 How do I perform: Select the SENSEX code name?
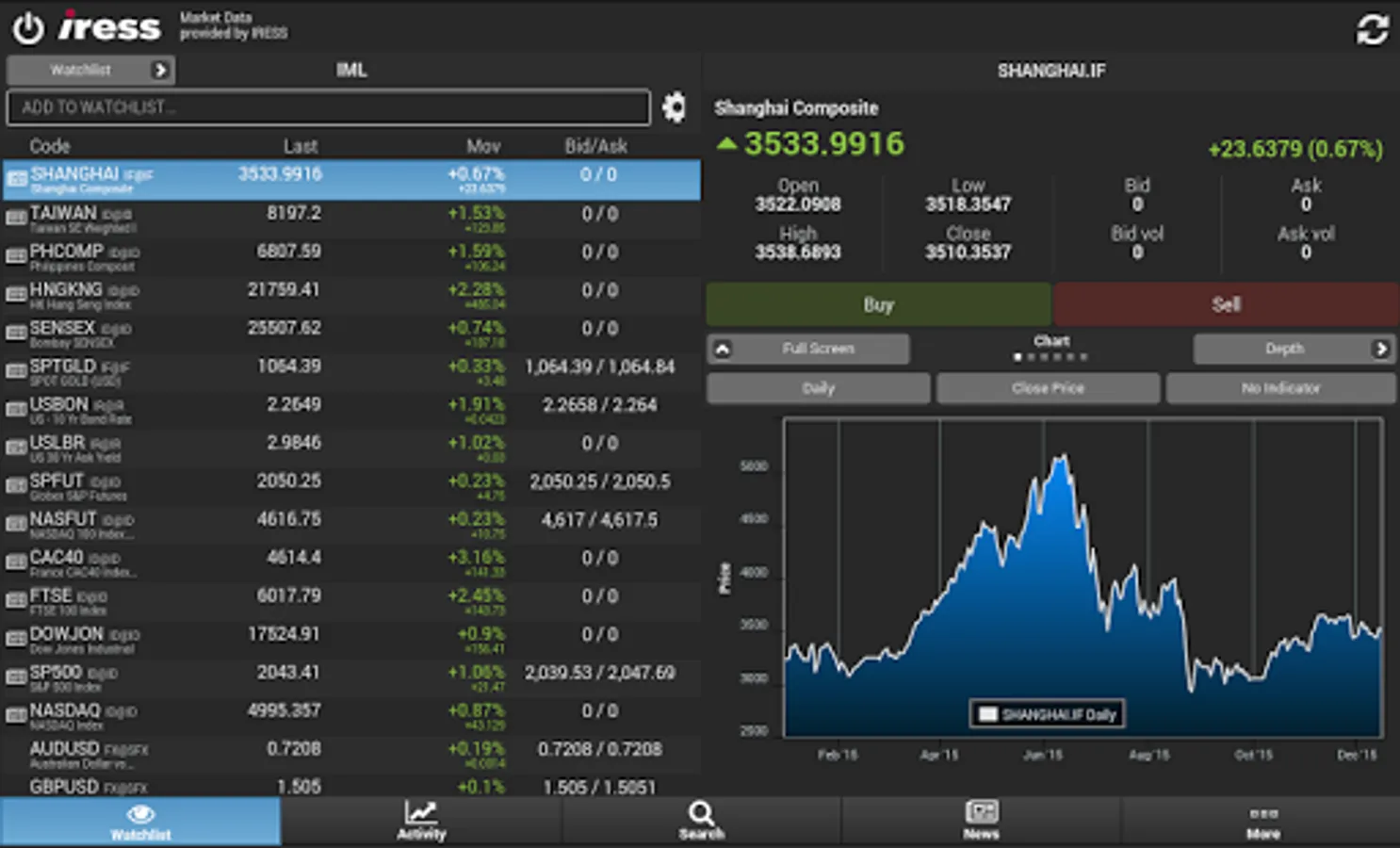coord(62,328)
